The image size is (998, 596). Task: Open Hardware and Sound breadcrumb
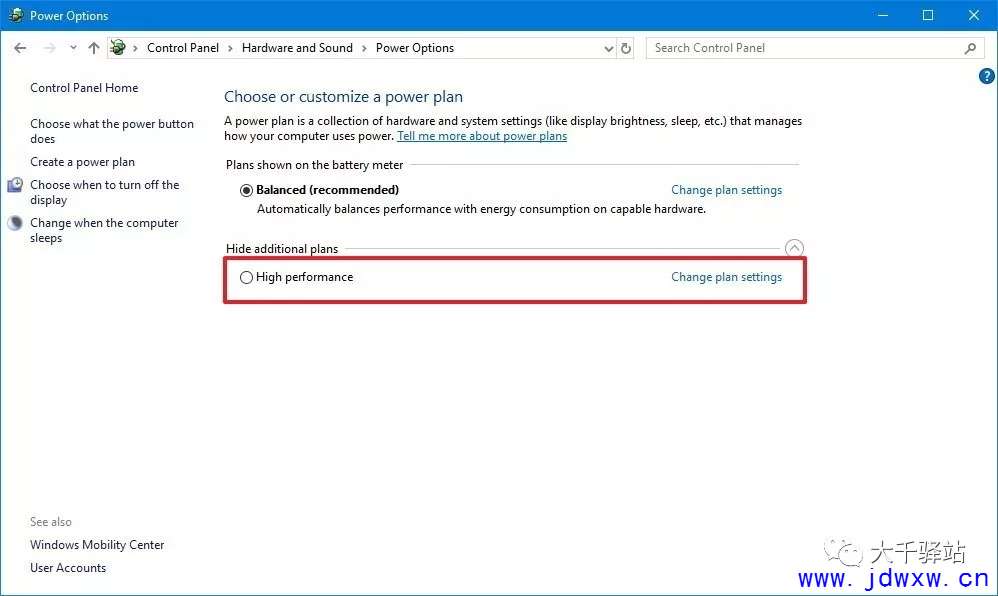click(297, 48)
